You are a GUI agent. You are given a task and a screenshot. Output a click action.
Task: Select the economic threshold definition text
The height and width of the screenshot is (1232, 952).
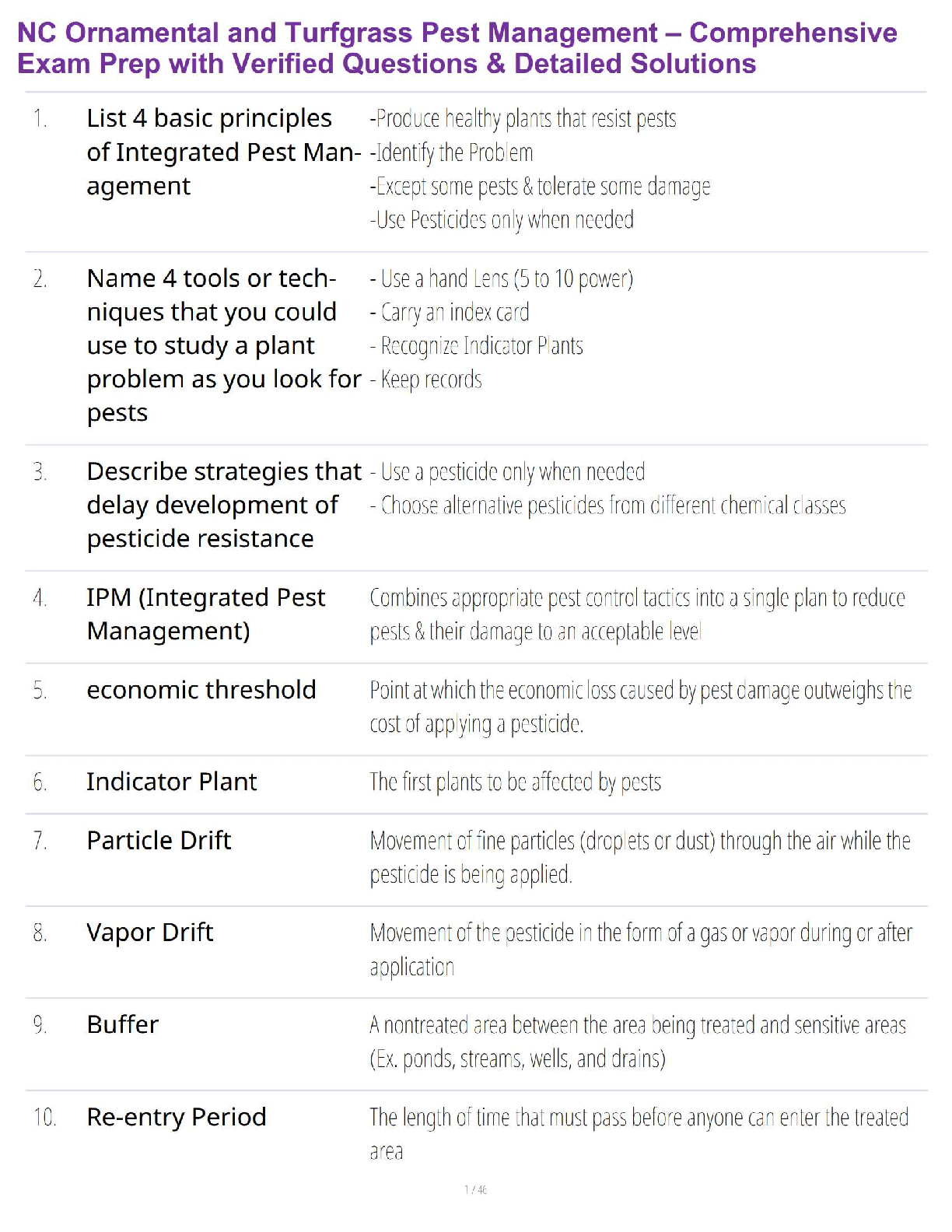point(640,706)
